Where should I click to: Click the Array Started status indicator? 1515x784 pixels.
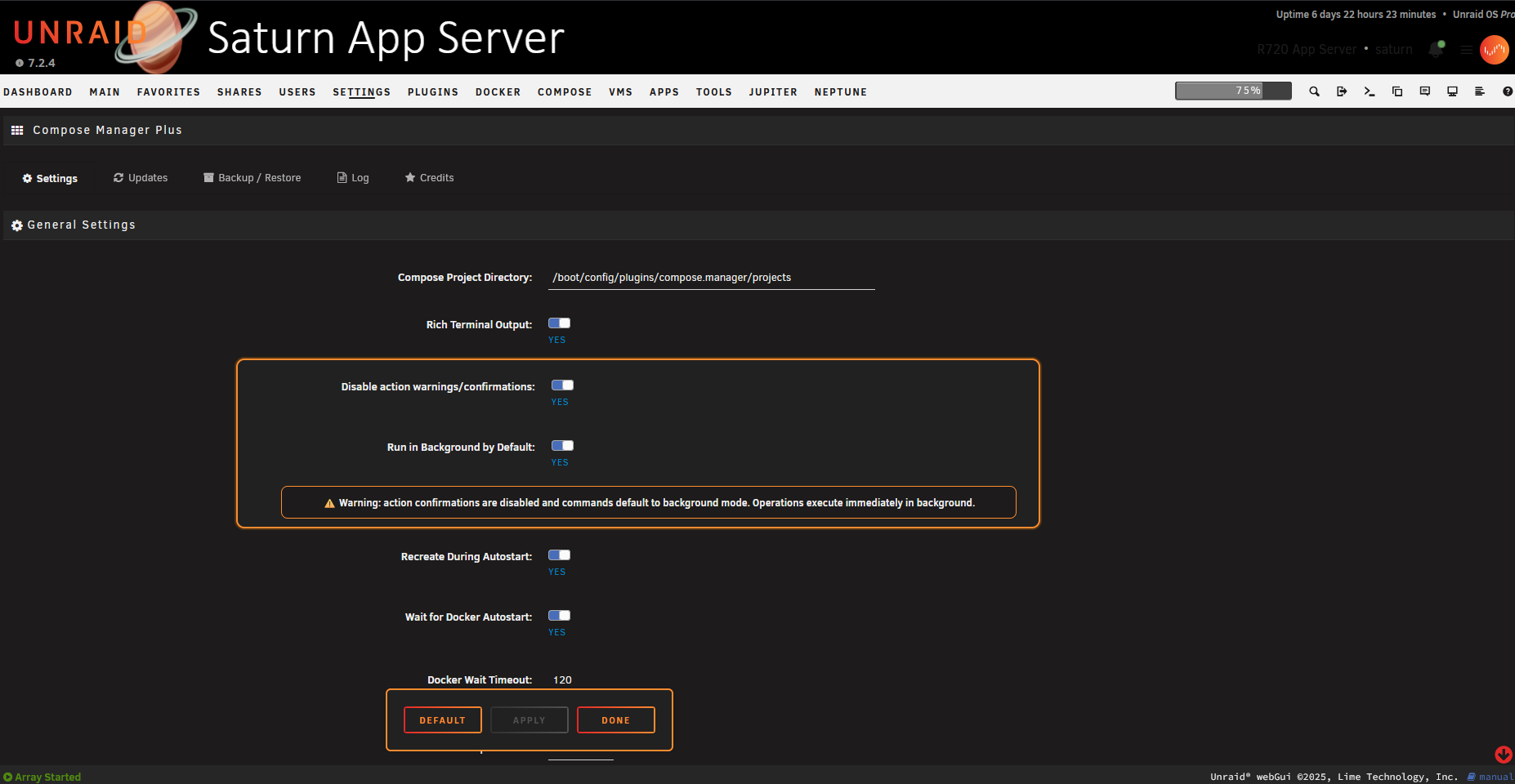pyautogui.click(x=42, y=777)
